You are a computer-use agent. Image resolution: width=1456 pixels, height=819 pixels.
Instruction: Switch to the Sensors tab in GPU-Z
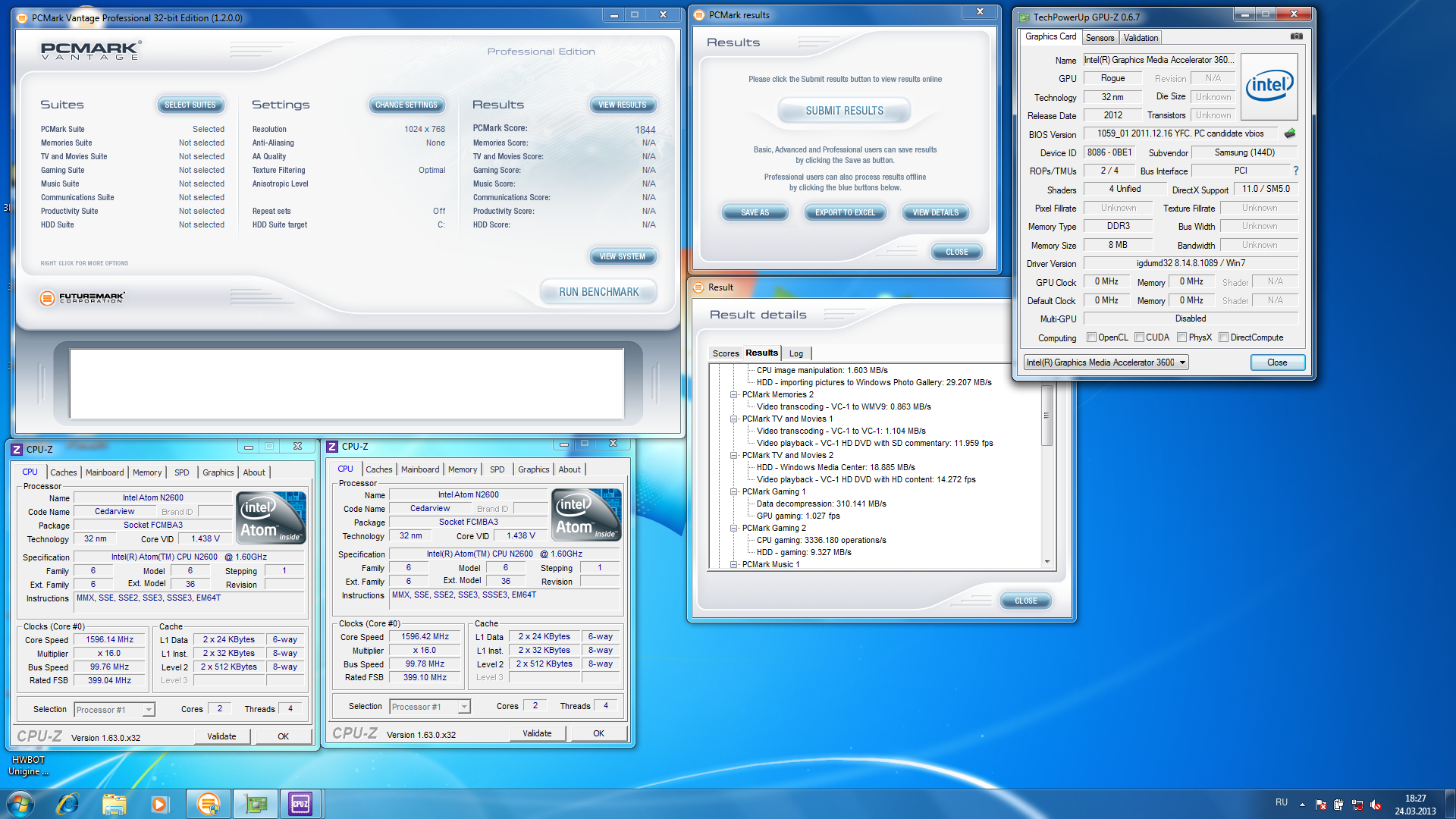point(1100,38)
